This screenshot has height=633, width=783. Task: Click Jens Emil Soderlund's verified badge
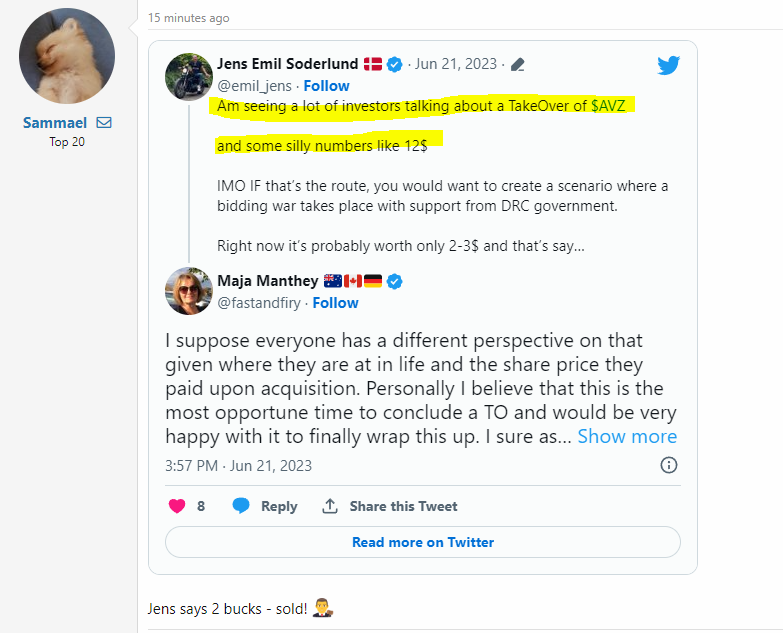[x=395, y=64]
